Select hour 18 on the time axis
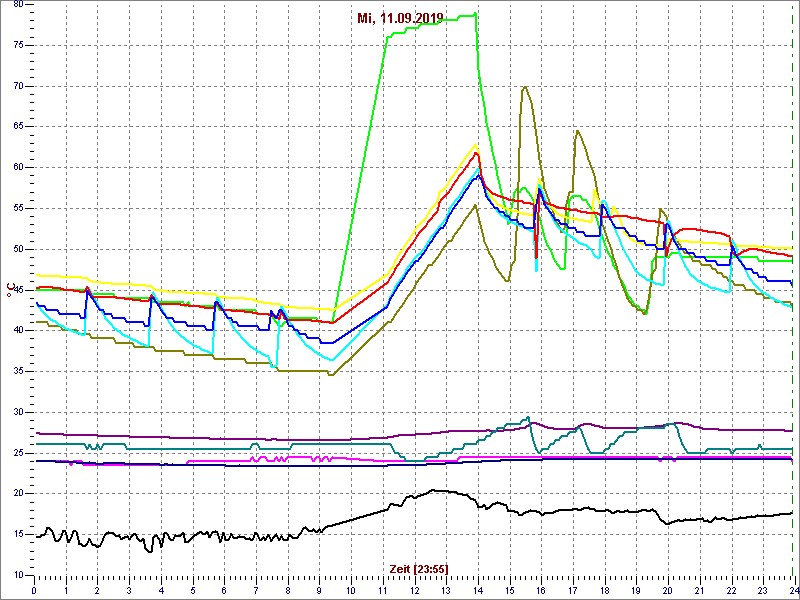The width and height of the screenshot is (800, 600). 605,590
